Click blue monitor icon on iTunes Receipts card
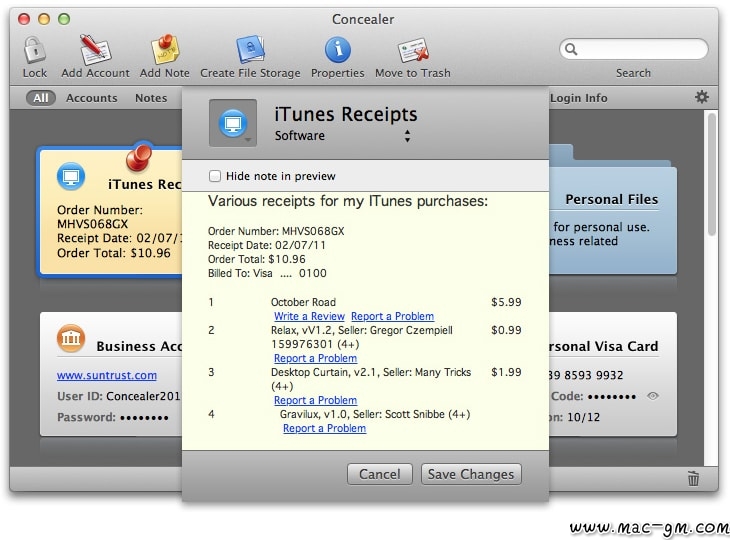Viewport: 730px width, 540px height. 71,176
